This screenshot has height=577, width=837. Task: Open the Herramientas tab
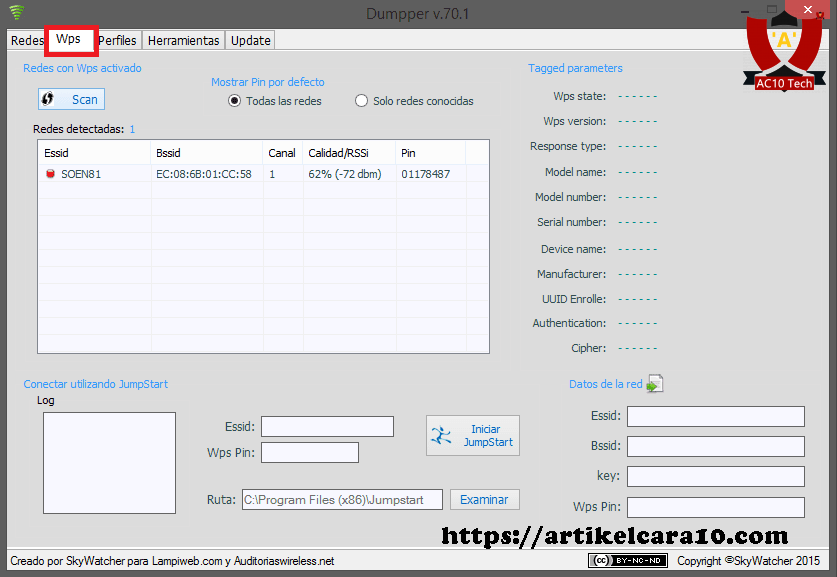(183, 40)
